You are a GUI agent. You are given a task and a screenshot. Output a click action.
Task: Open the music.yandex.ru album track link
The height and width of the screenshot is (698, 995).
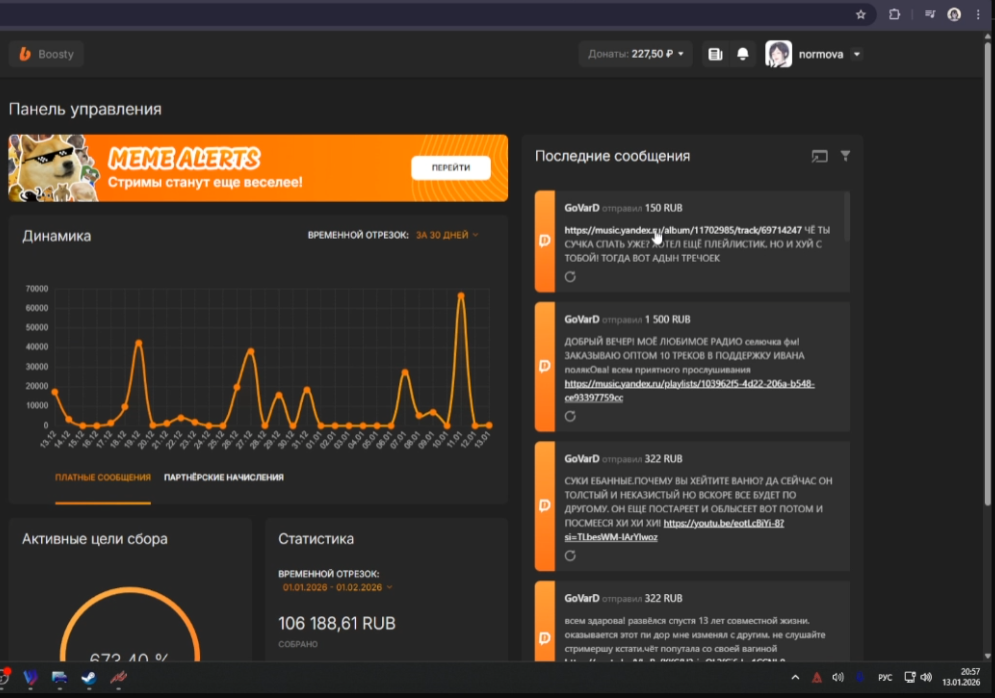pyautogui.click(x=683, y=230)
